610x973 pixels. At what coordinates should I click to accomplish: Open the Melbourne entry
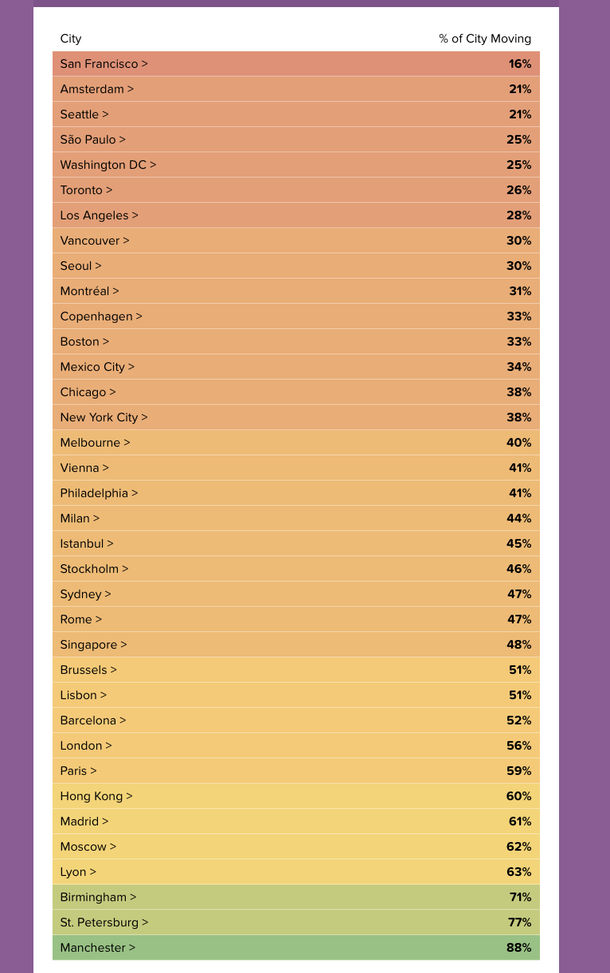pos(94,442)
